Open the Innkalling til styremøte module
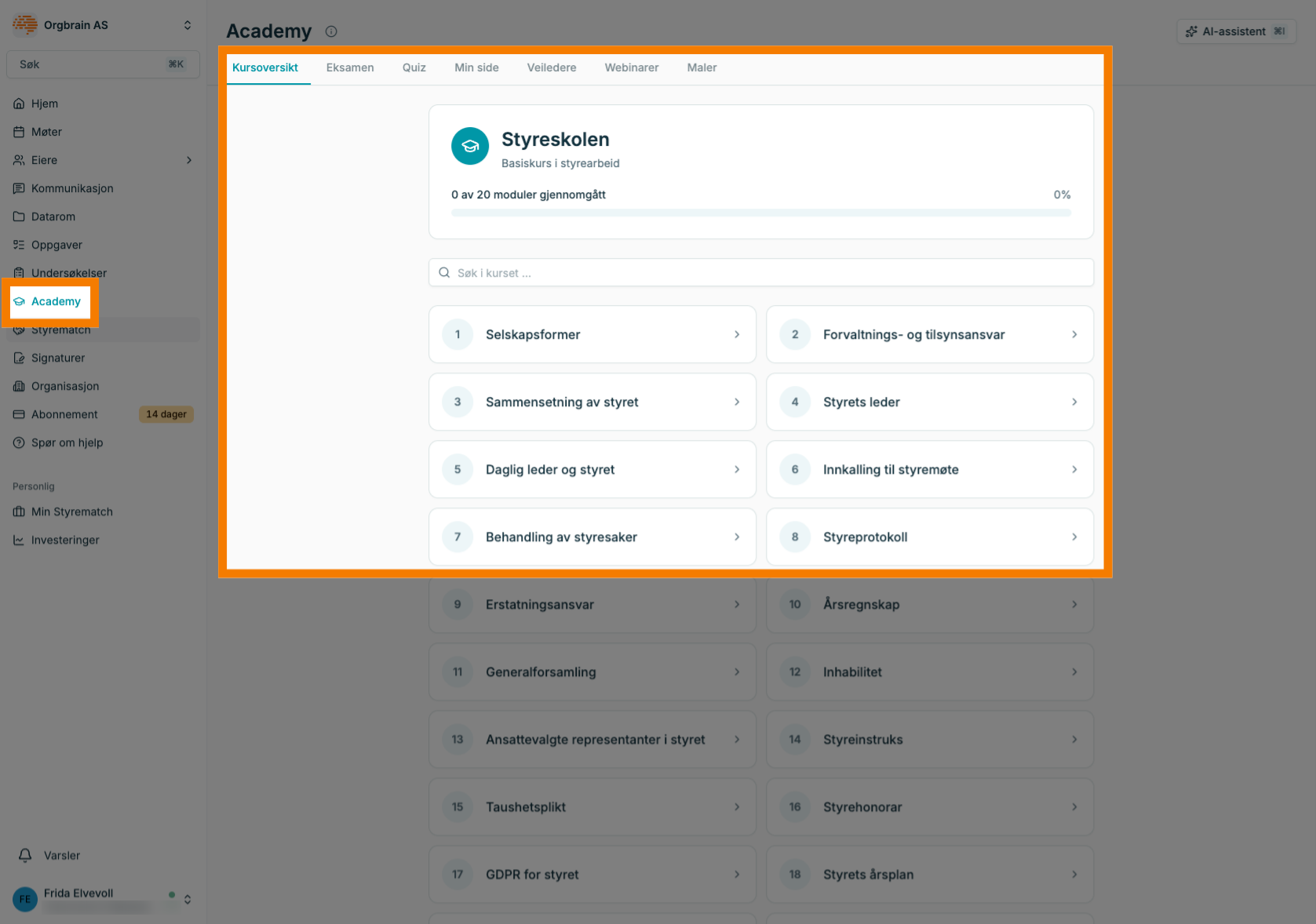 (x=930, y=469)
